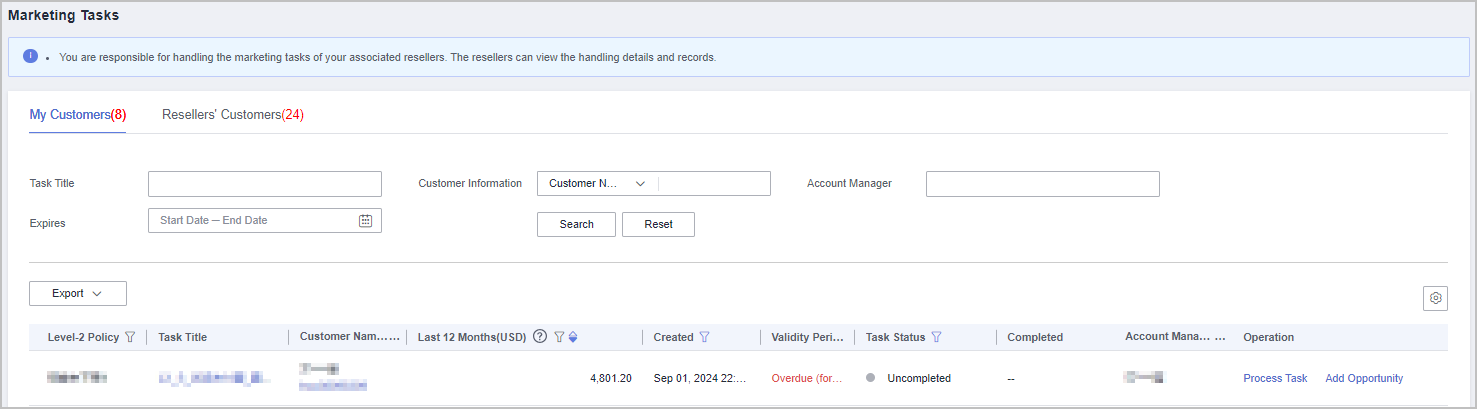Click the Level-2 Policy filter icon
1477x409 pixels.
point(130,337)
